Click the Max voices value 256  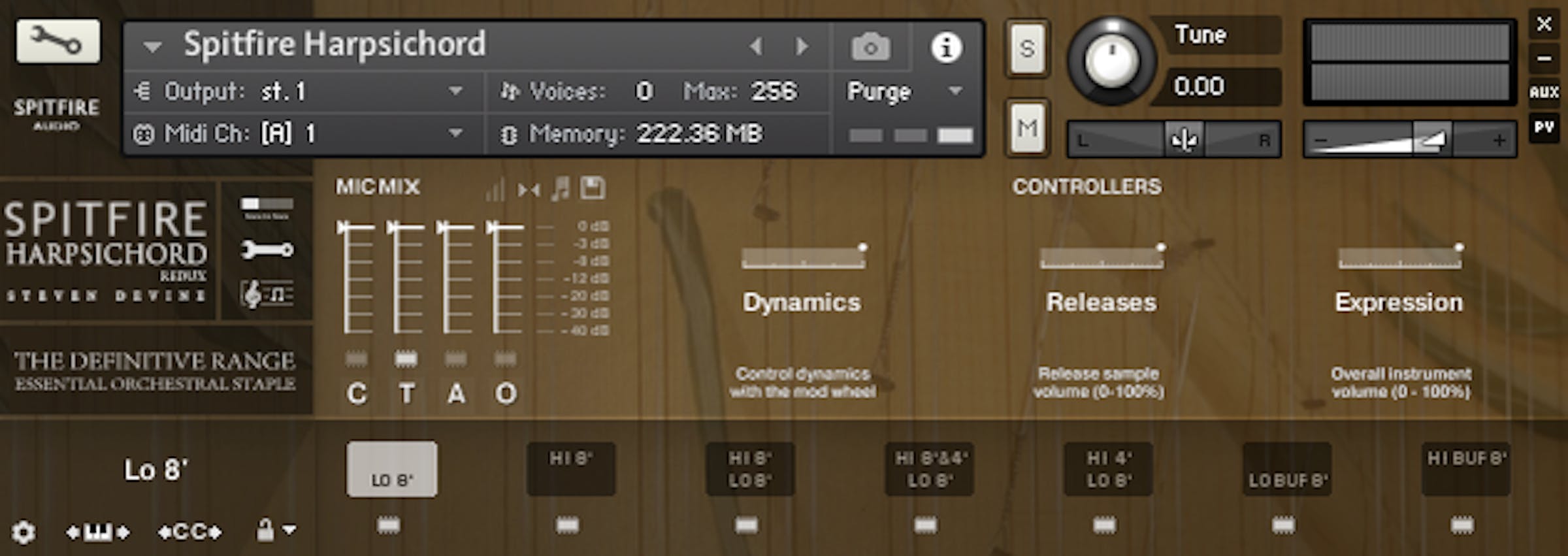click(774, 91)
